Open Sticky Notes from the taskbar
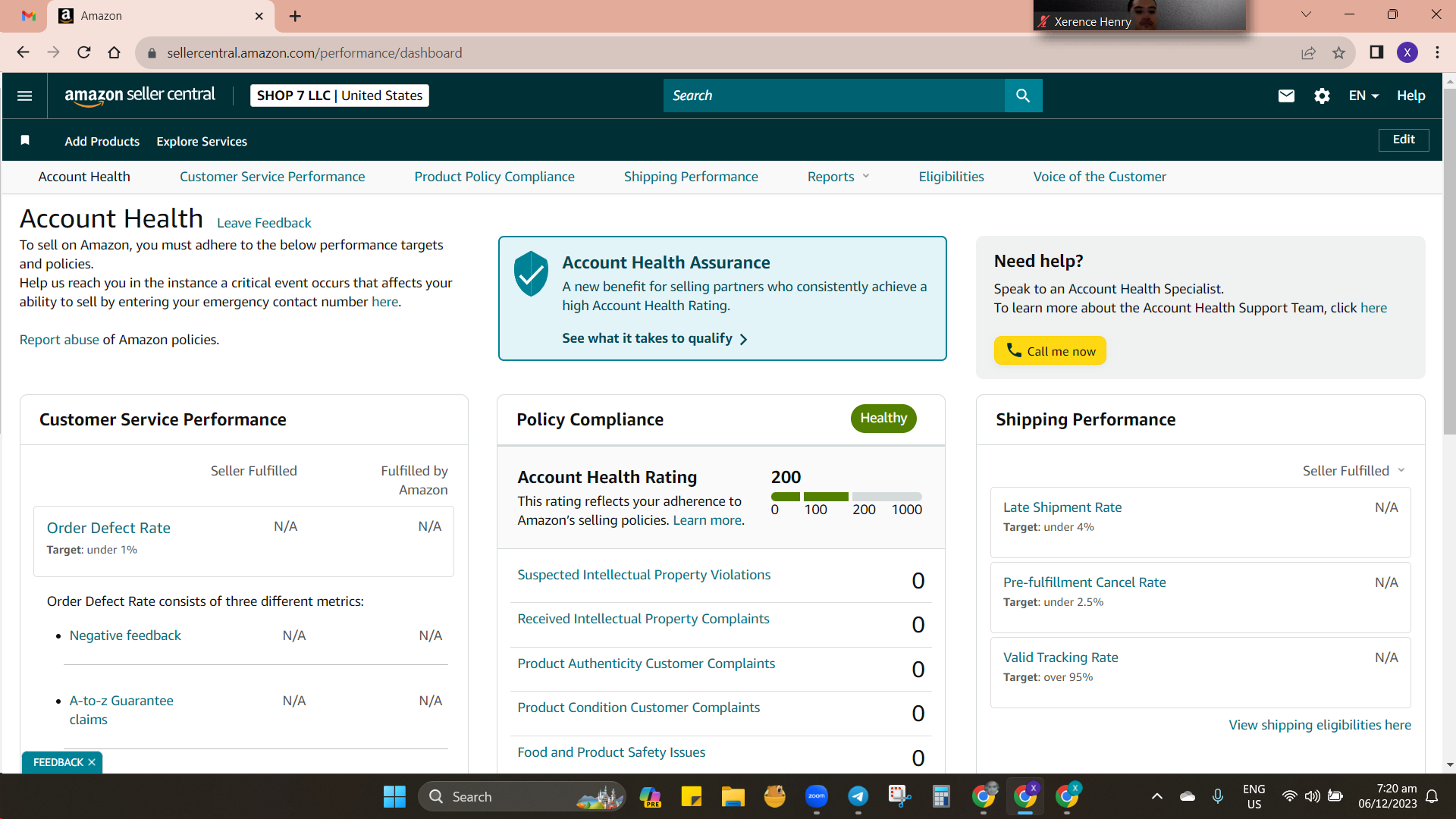Image resolution: width=1456 pixels, height=819 pixels. click(691, 796)
